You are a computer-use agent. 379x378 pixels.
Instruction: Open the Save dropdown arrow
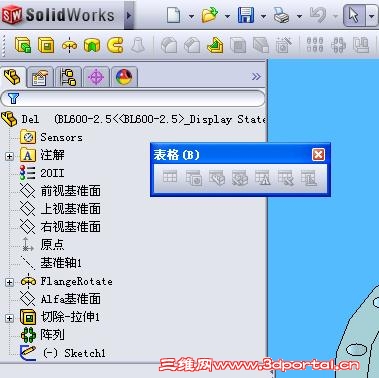[x=263, y=16]
